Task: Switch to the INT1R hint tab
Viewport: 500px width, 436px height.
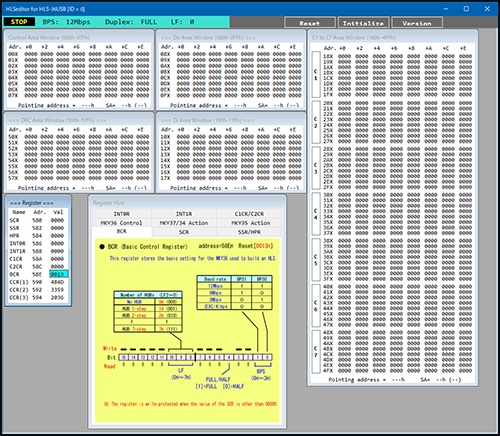Action: click(184, 214)
